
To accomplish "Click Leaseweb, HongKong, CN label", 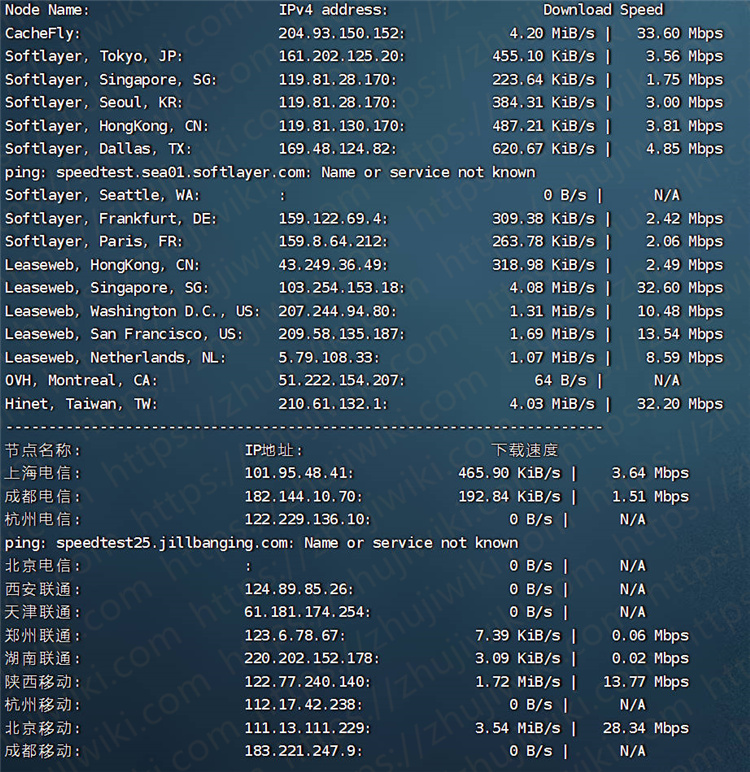I will click(x=102, y=265).
